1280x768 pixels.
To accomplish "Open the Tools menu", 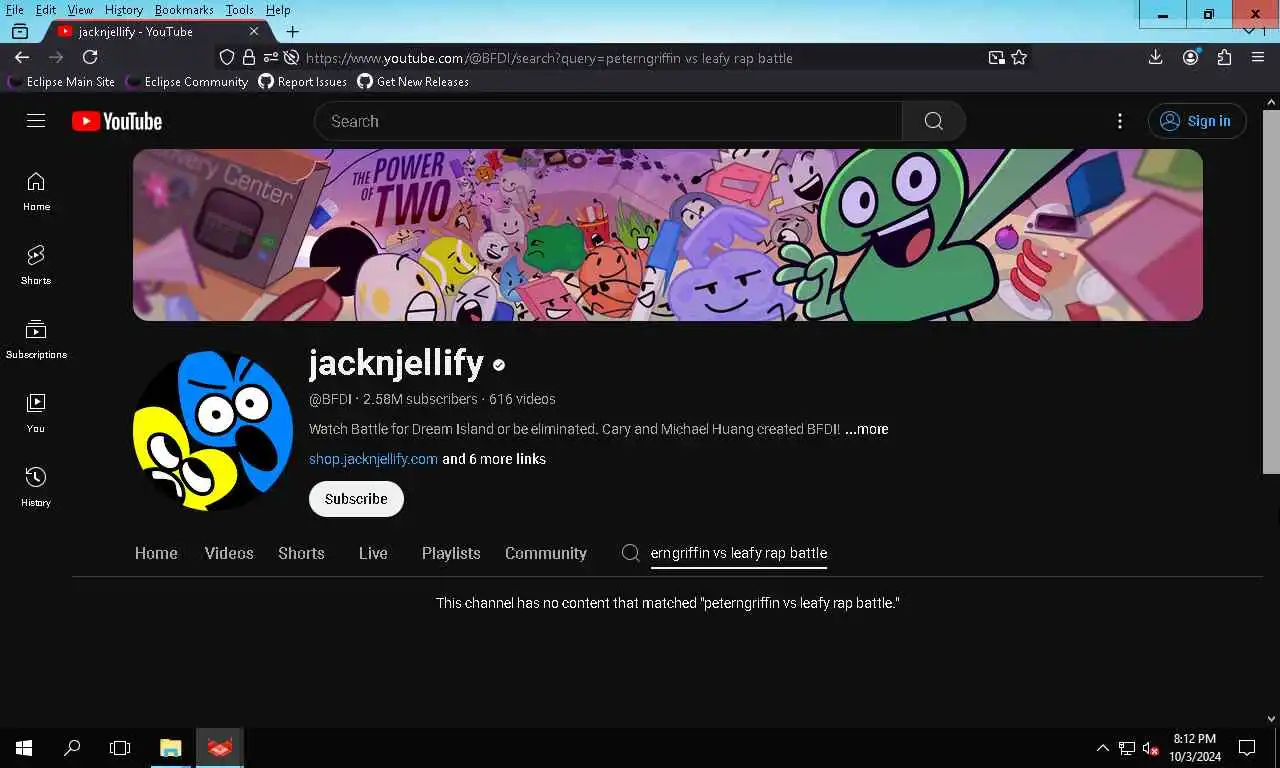I will [x=240, y=10].
